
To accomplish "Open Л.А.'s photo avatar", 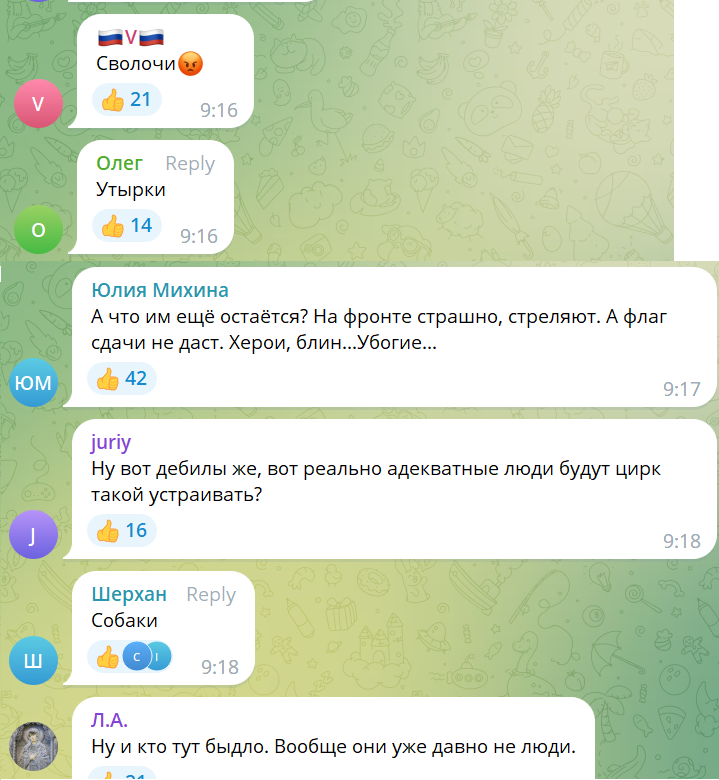I will click(33, 746).
